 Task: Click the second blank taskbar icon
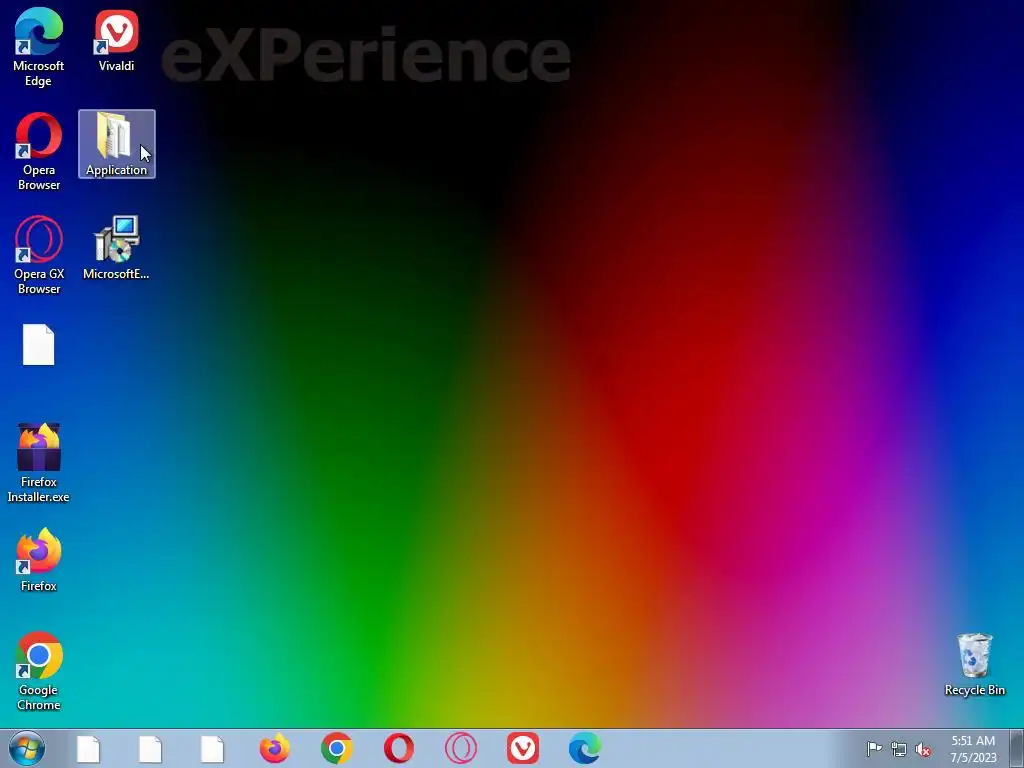click(150, 748)
